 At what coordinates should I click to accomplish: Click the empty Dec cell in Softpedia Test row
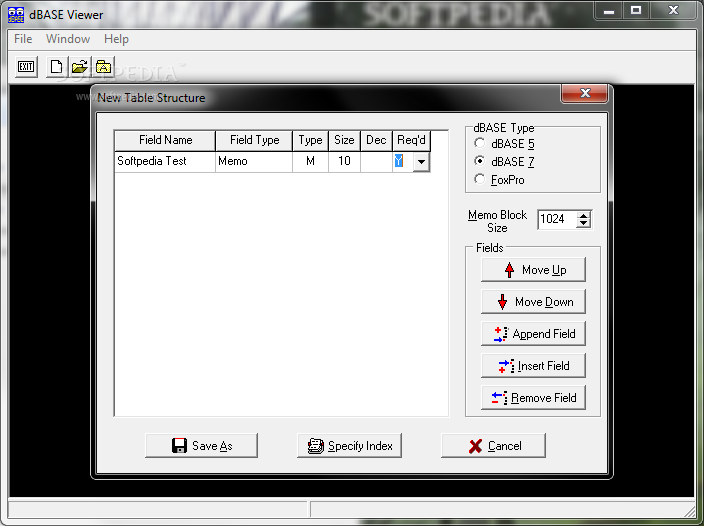pos(376,161)
